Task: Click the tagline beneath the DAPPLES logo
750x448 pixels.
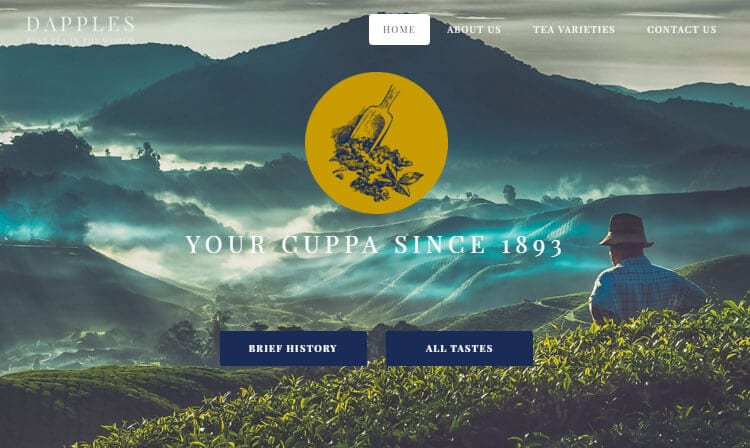Action: pyautogui.click(x=81, y=40)
